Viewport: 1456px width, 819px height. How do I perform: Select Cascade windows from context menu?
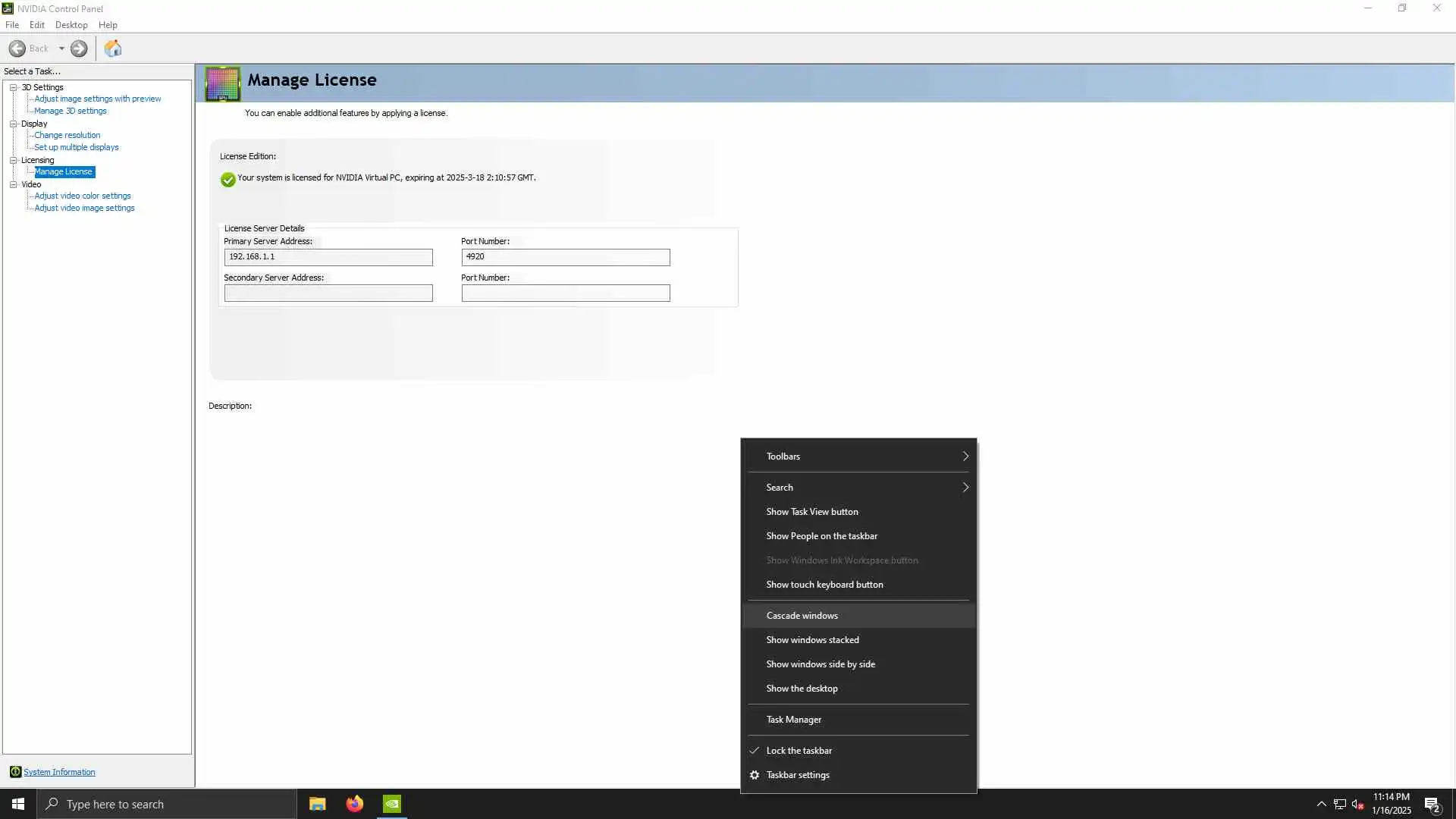click(802, 616)
